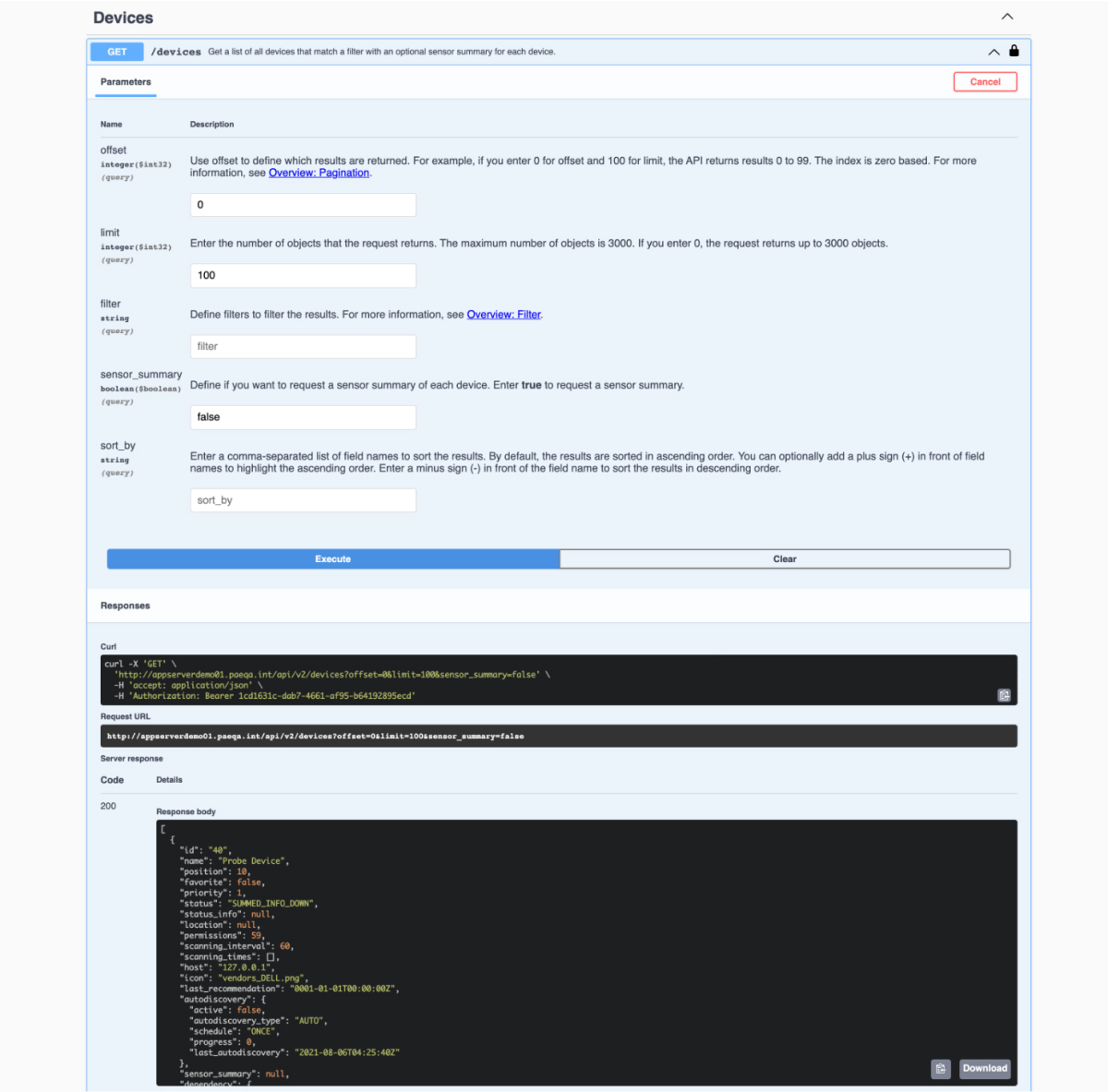Change the sensor_summary false value
The image size is (1108, 1092).
pos(303,417)
